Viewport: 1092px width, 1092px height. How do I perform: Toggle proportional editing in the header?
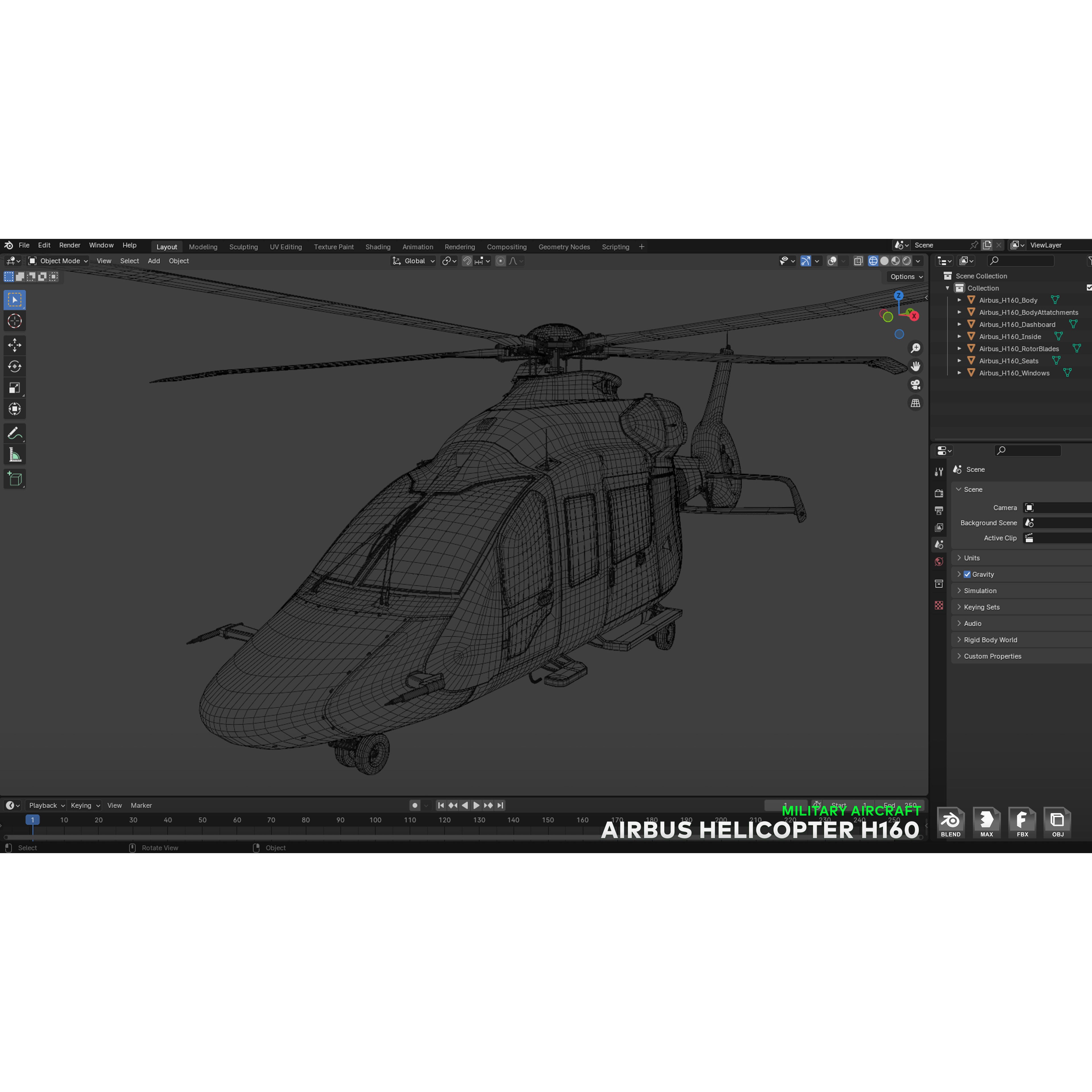pos(500,260)
